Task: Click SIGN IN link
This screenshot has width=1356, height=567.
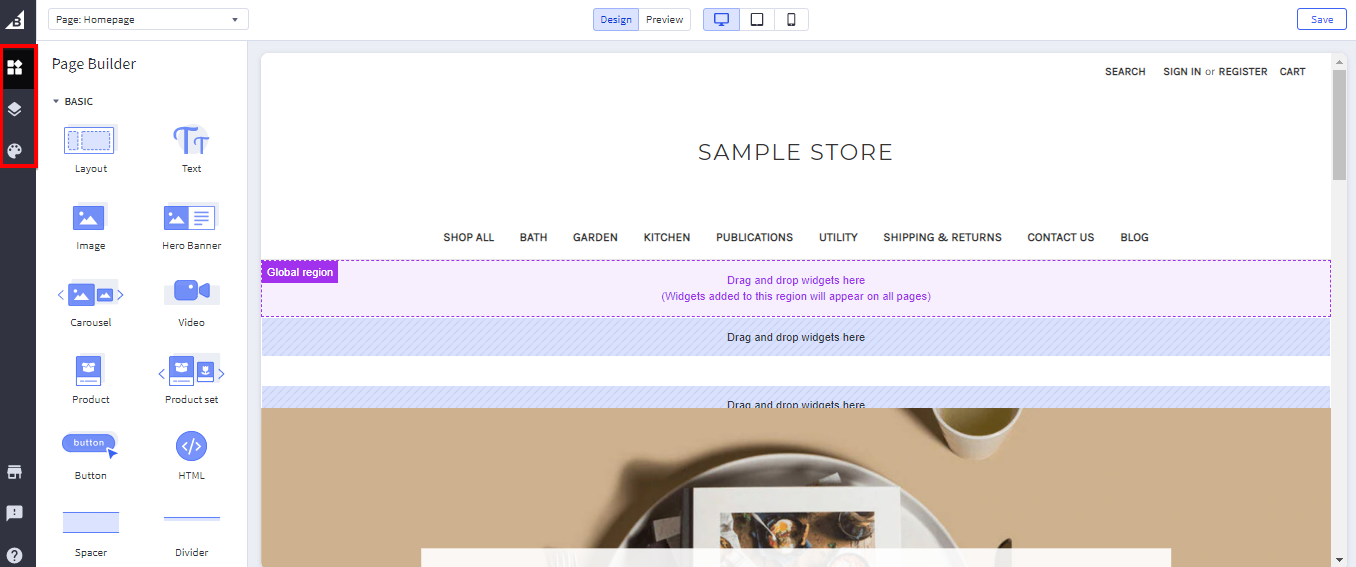Action: click(x=1182, y=72)
